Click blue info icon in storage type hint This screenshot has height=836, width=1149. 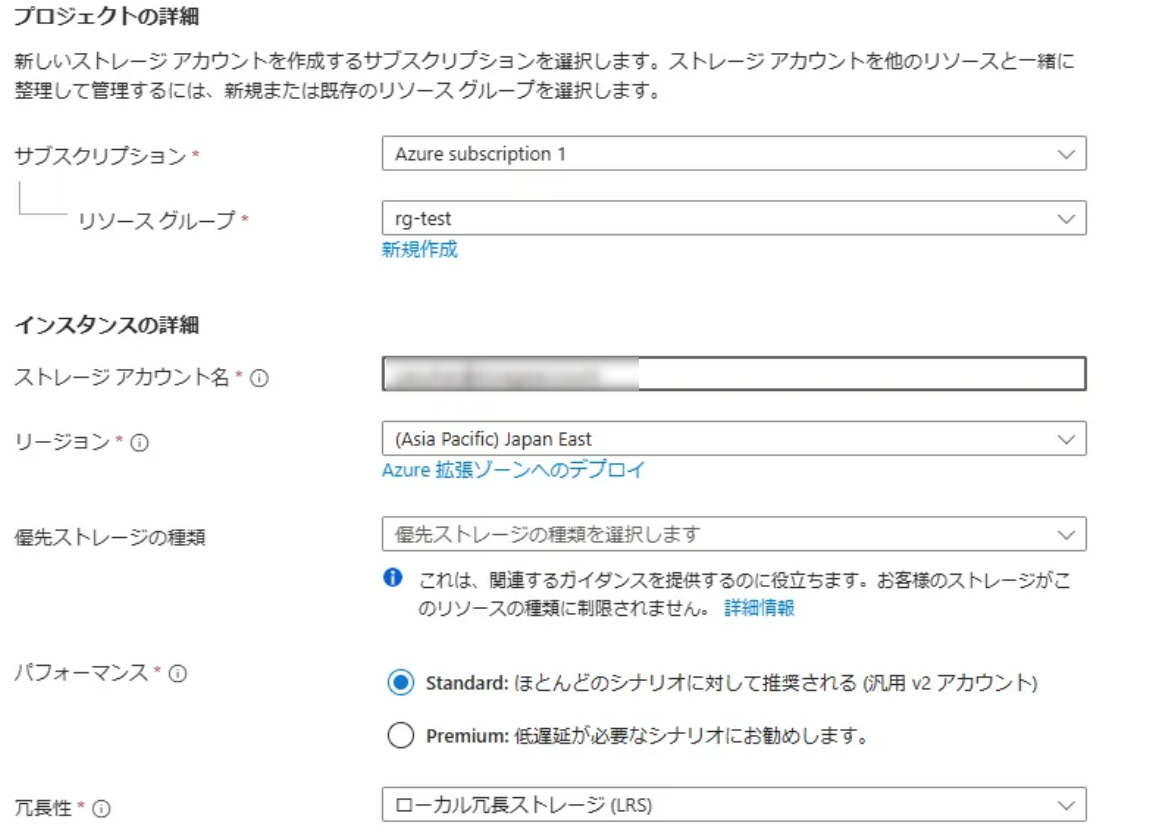[394, 579]
